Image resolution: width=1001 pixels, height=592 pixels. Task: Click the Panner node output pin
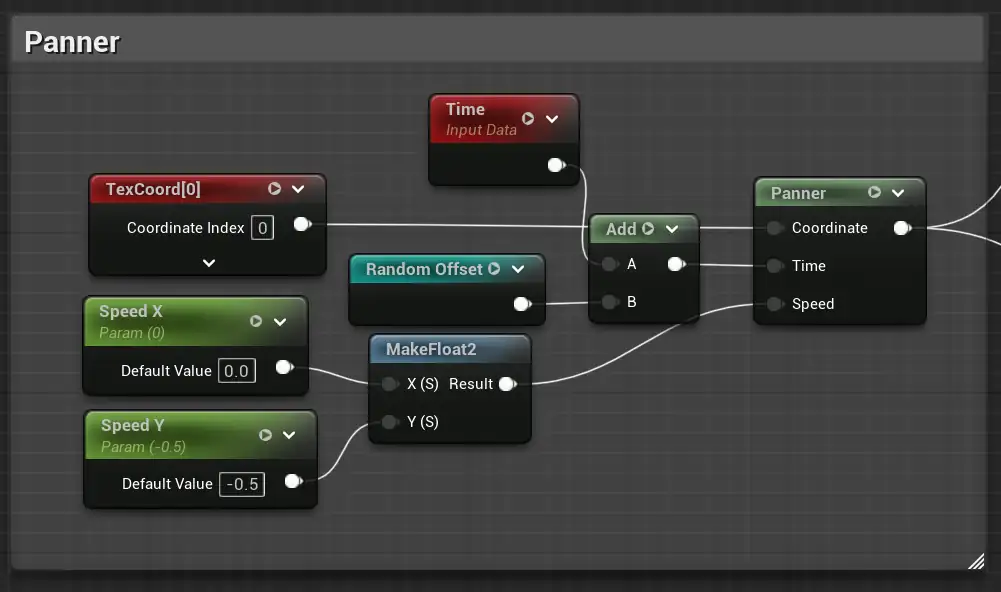[x=903, y=228]
